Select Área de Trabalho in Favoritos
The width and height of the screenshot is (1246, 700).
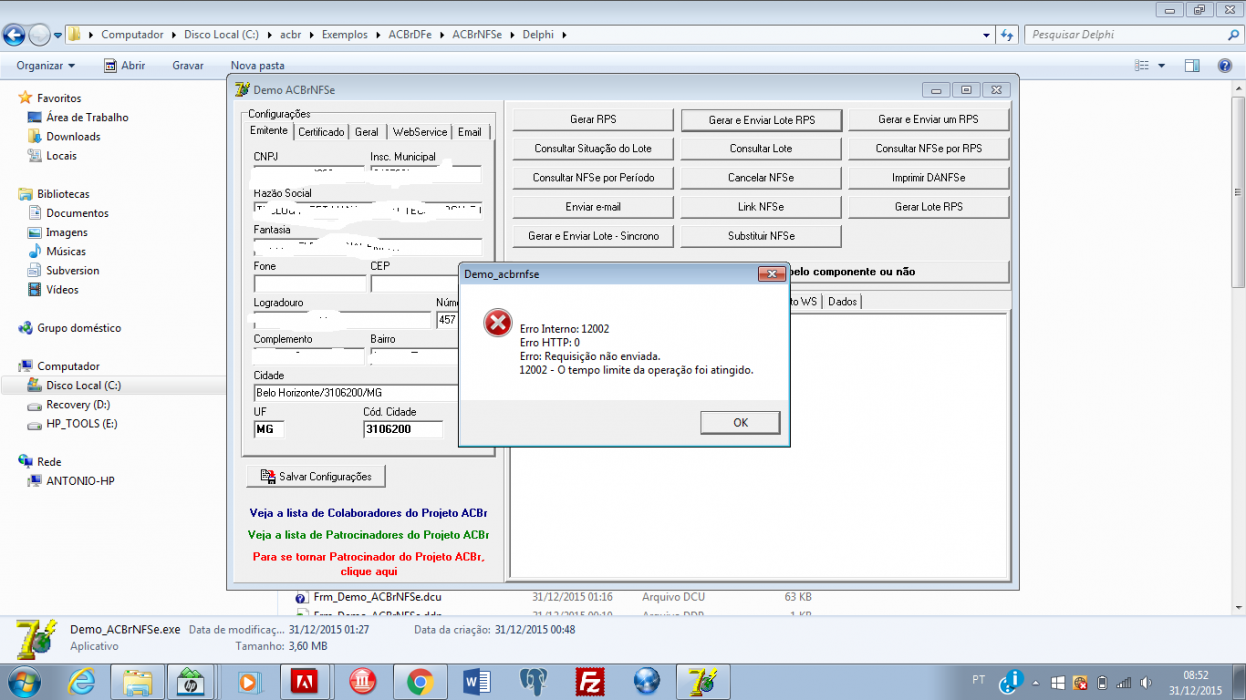pos(87,117)
